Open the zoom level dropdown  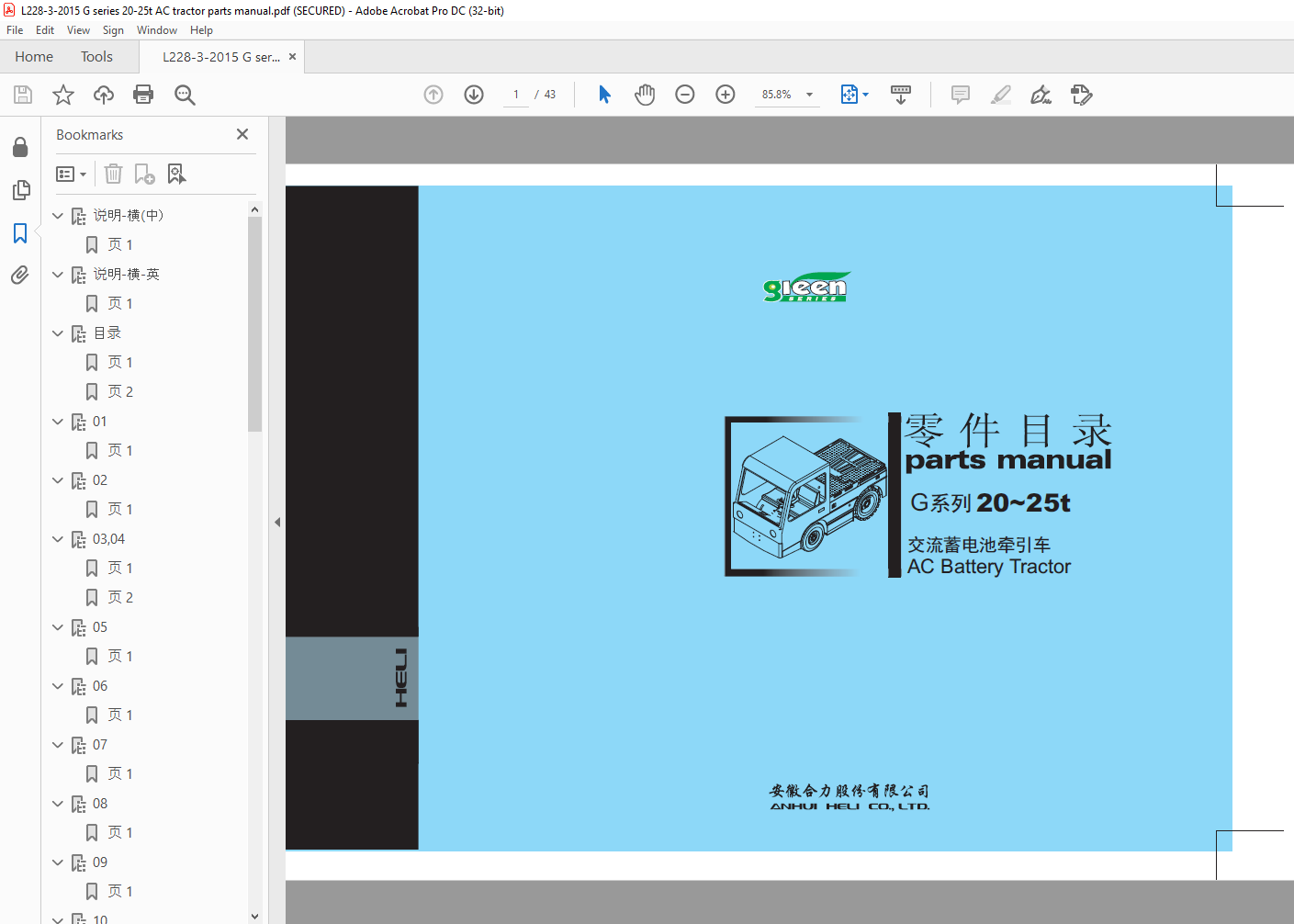[x=809, y=95]
